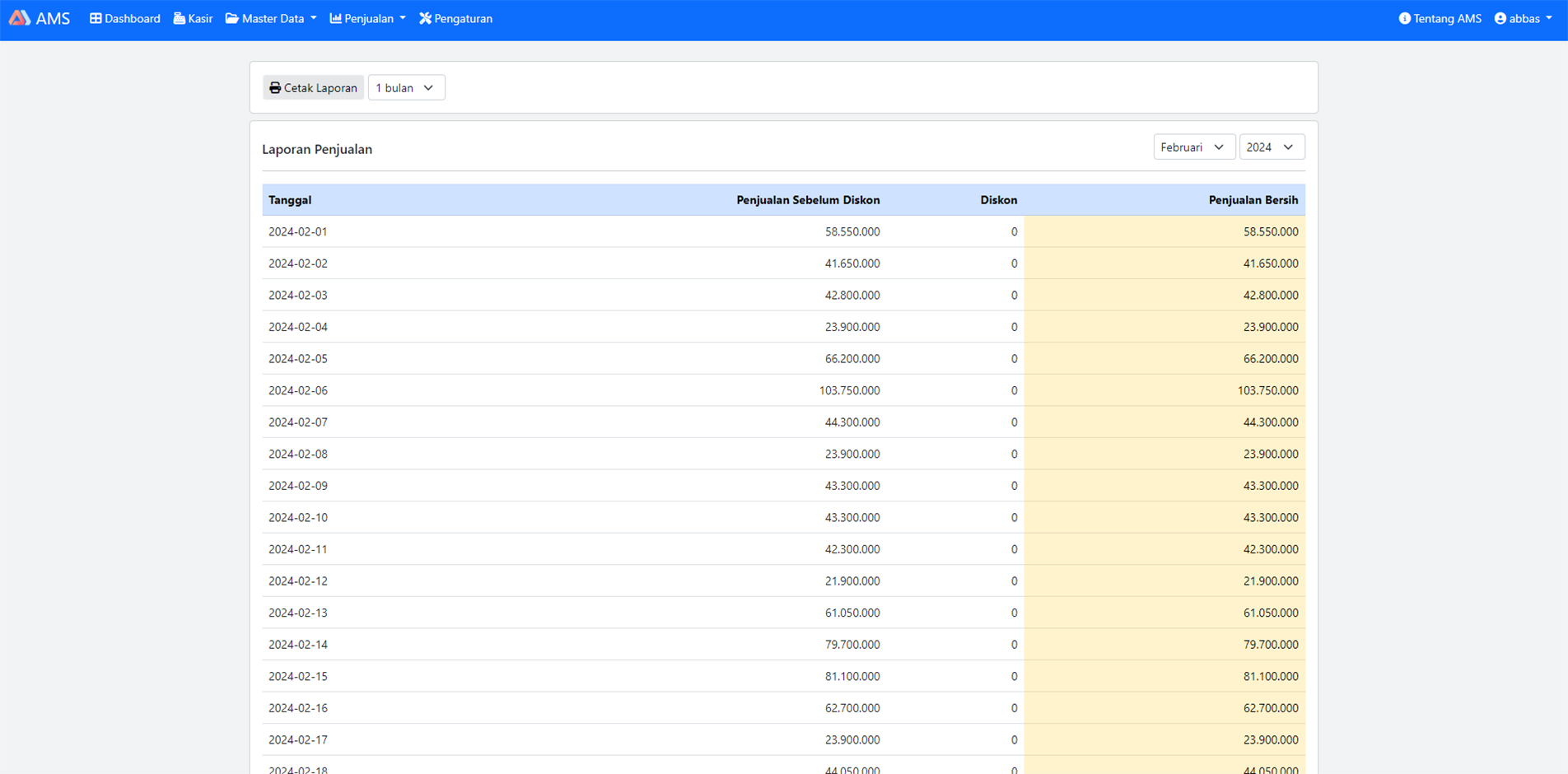Click the Master Data folder icon
The width and height of the screenshot is (1568, 774).
[232, 18]
